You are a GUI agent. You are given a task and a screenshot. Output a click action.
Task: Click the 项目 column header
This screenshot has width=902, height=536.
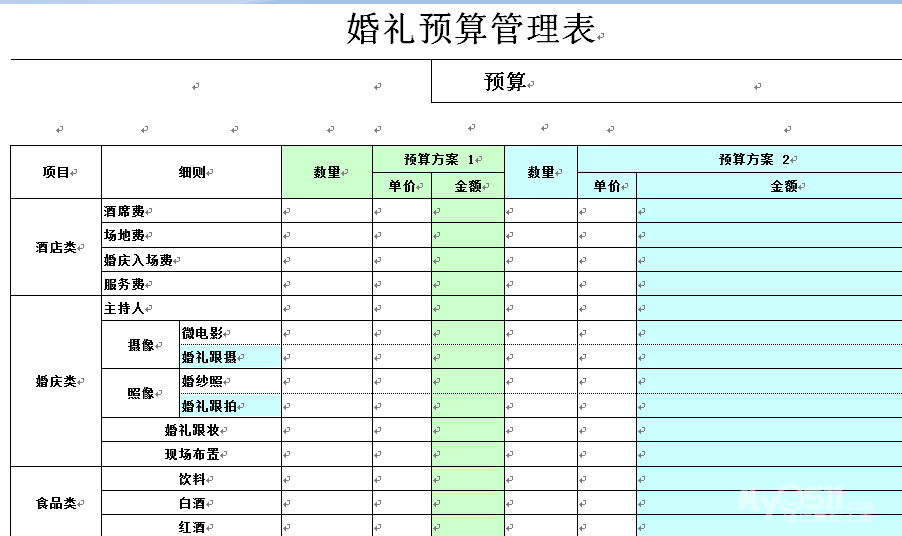coord(56,172)
